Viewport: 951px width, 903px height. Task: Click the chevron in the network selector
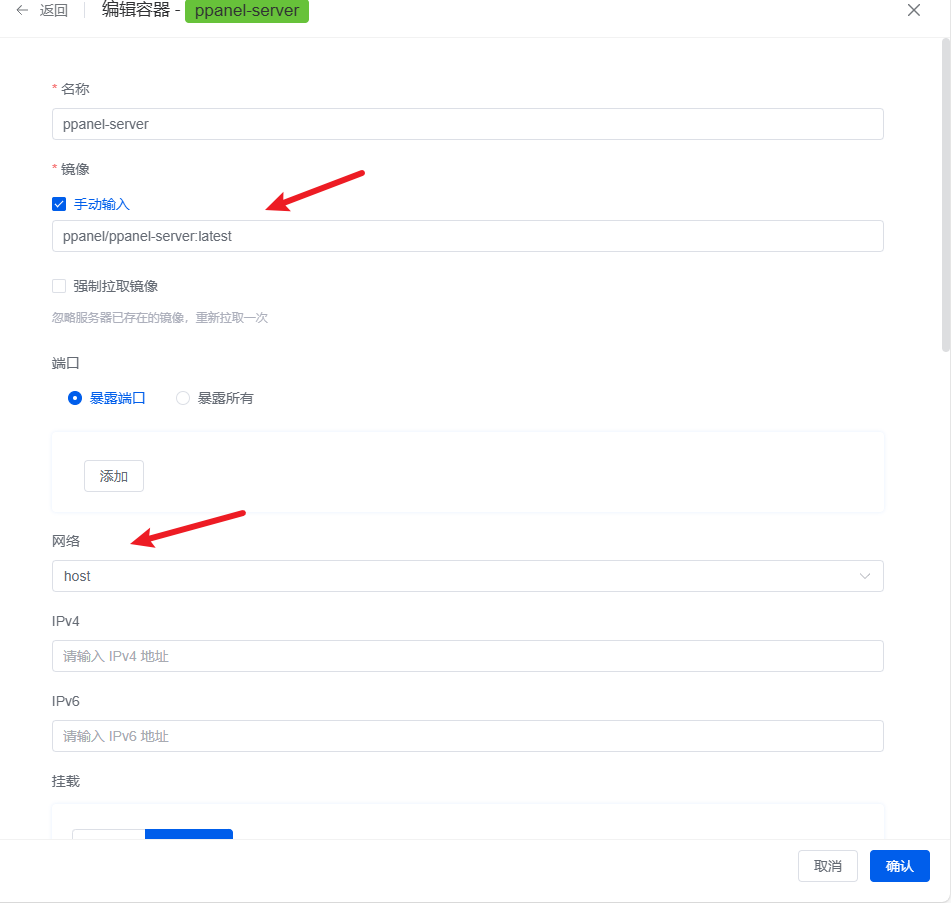(x=865, y=576)
